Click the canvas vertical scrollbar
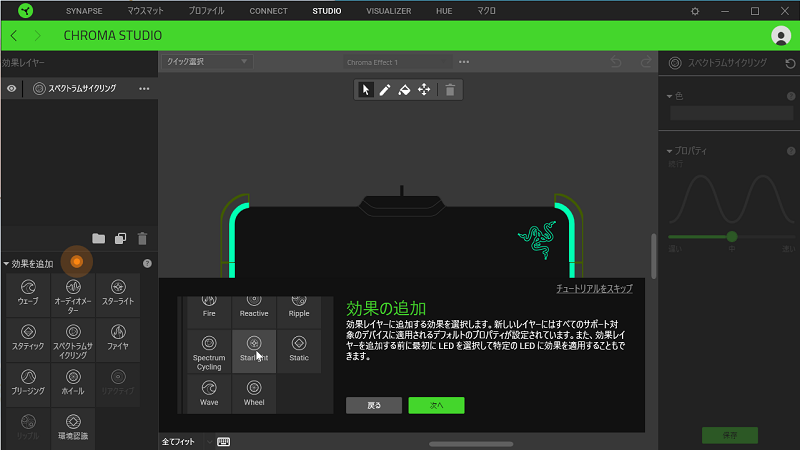 click(x=654, y=256)
